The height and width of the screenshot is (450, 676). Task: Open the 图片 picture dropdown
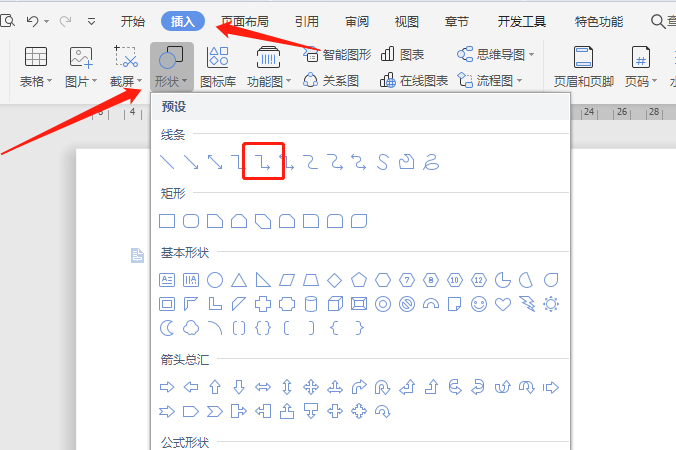point(81,67)
